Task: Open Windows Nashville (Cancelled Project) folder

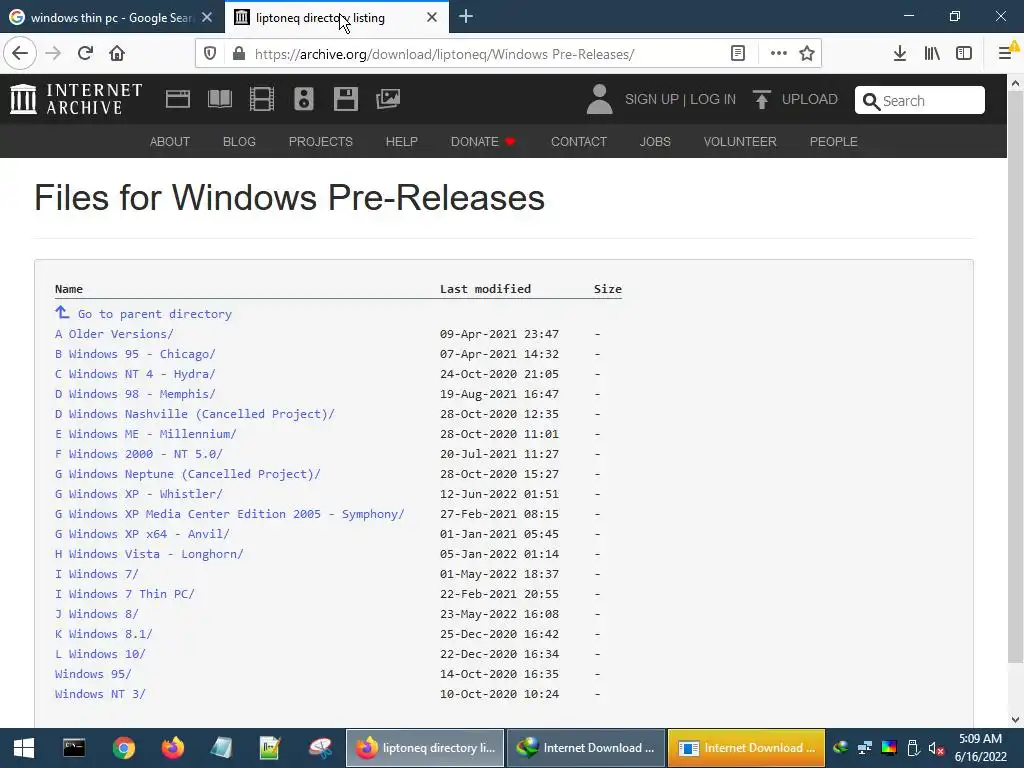Action: [x=195, y=414]
